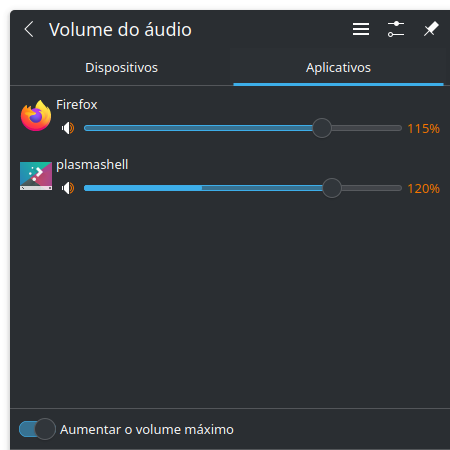Click the Firefox 115% volume label

(423, 129)
